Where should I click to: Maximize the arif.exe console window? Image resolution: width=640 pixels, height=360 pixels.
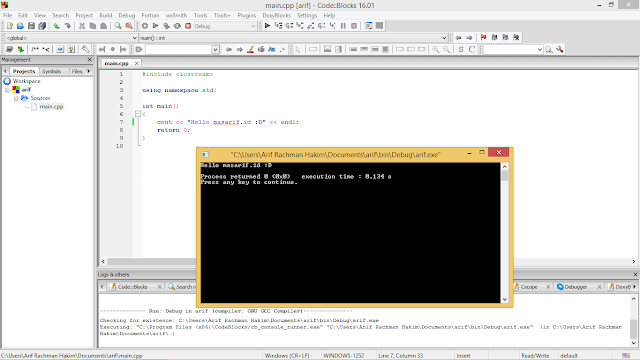pyautogui.click(x=482, y=152)
